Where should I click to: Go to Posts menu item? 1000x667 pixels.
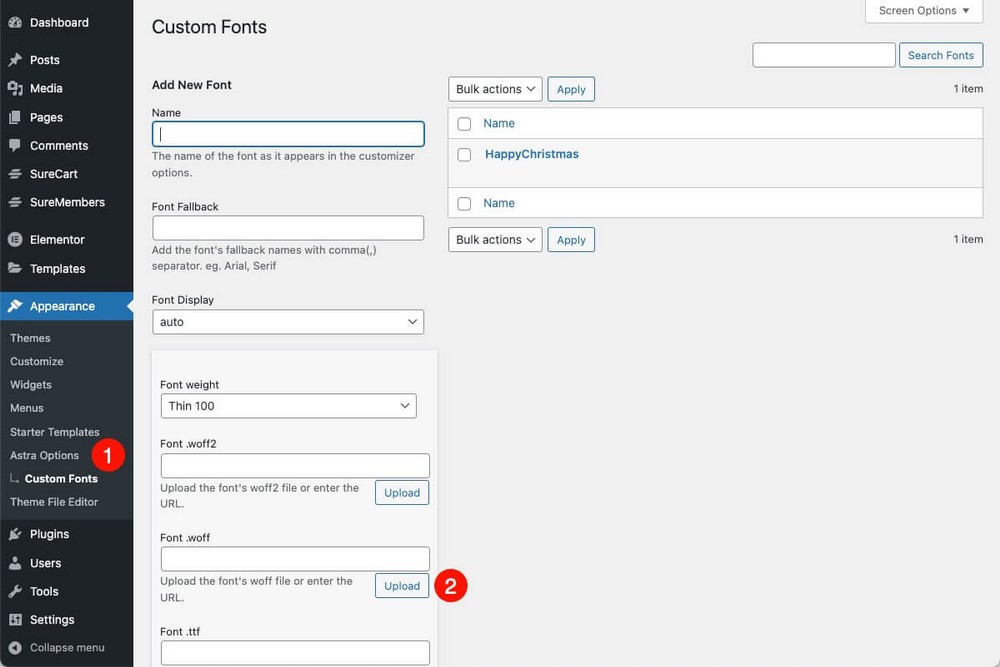(x=45, y=60)
